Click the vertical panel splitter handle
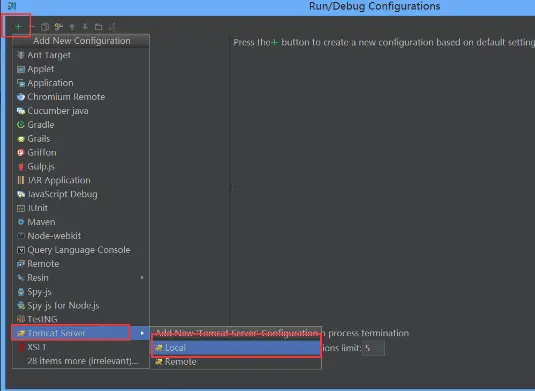The width and height of the screenshot is (535, 391). (x=231, y=188)
